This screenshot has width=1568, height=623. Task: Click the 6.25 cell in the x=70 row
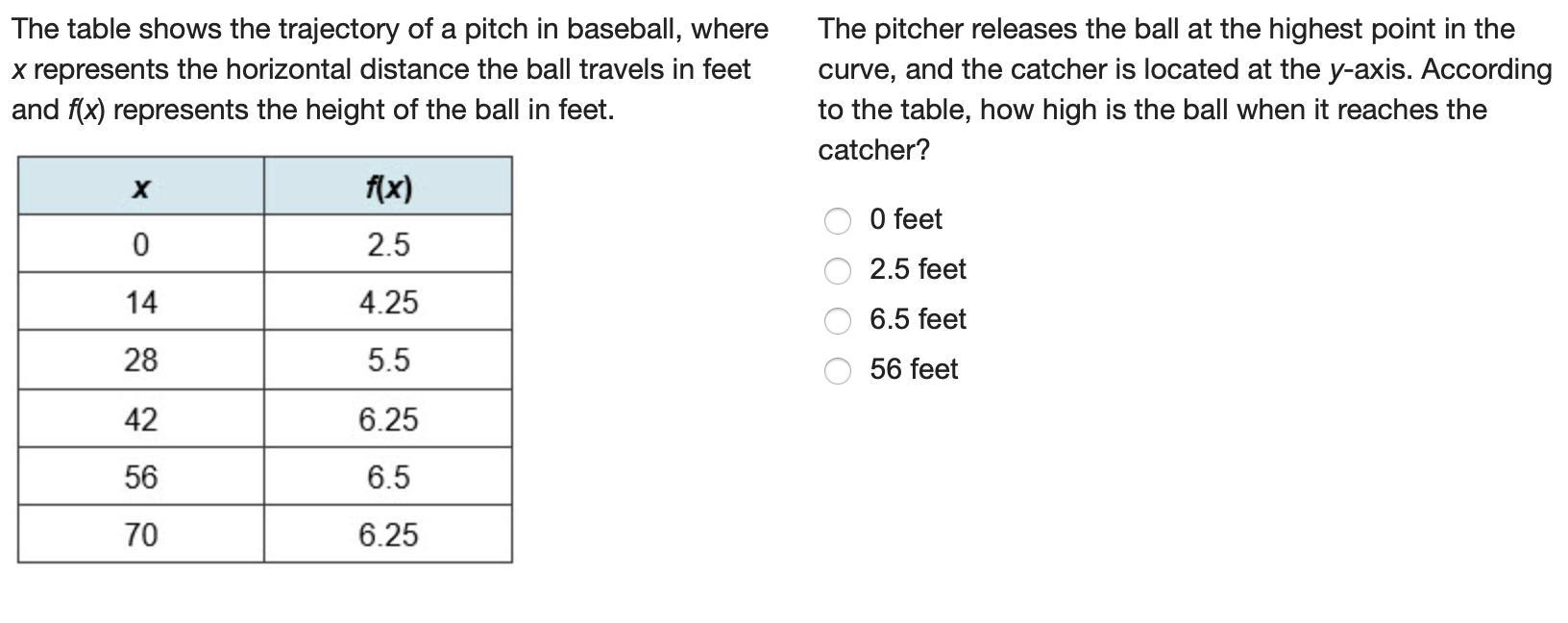[x=388, y=535]
